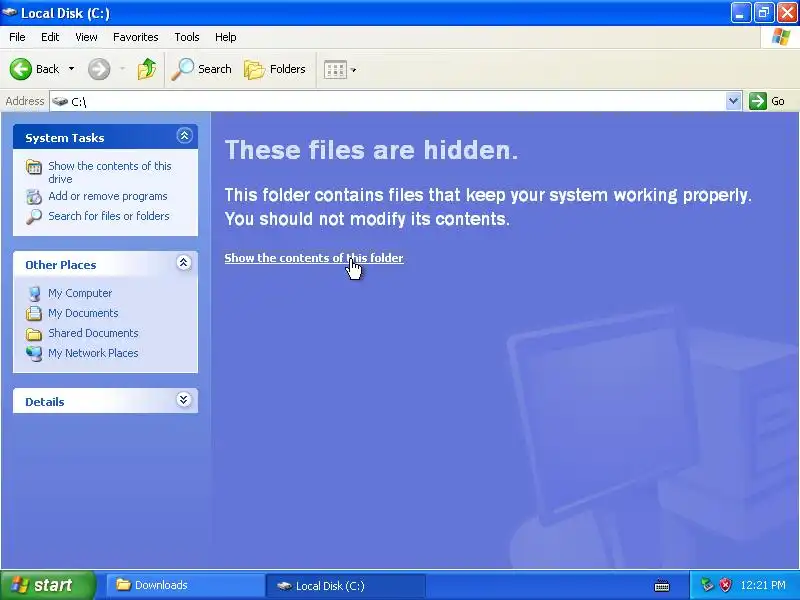The image size is (800, 600).
Task: Open Shared Documents from Other Places
Action: tap(93, 333)
